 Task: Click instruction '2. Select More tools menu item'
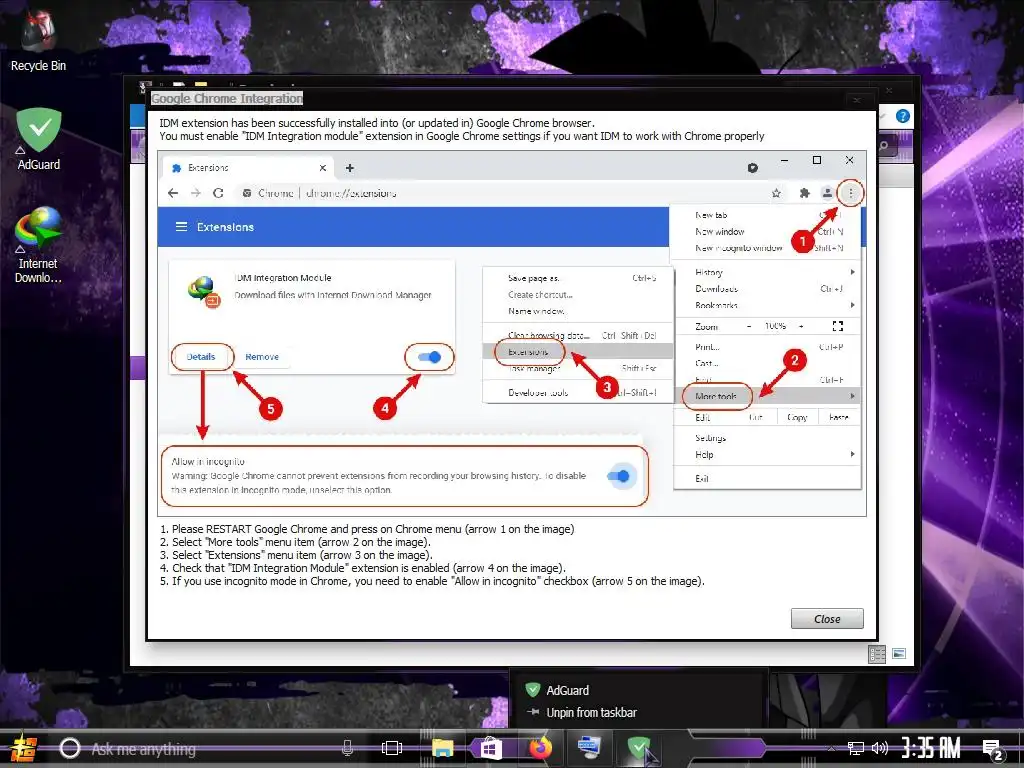(295, 542)
